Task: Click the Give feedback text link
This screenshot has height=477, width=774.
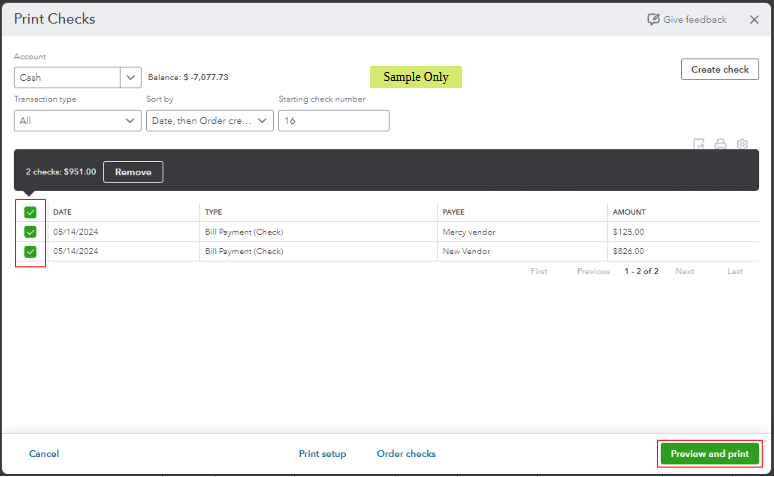Action: click(695, 20)
